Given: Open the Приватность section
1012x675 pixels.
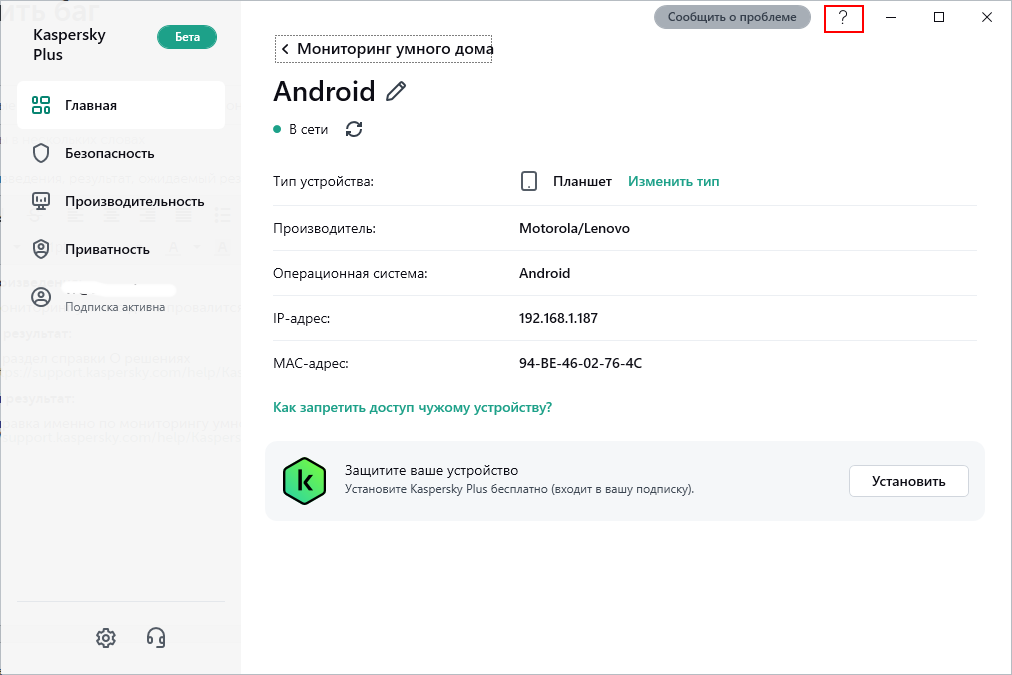Looking at the screenshot, I should click(x=121, y=249).
